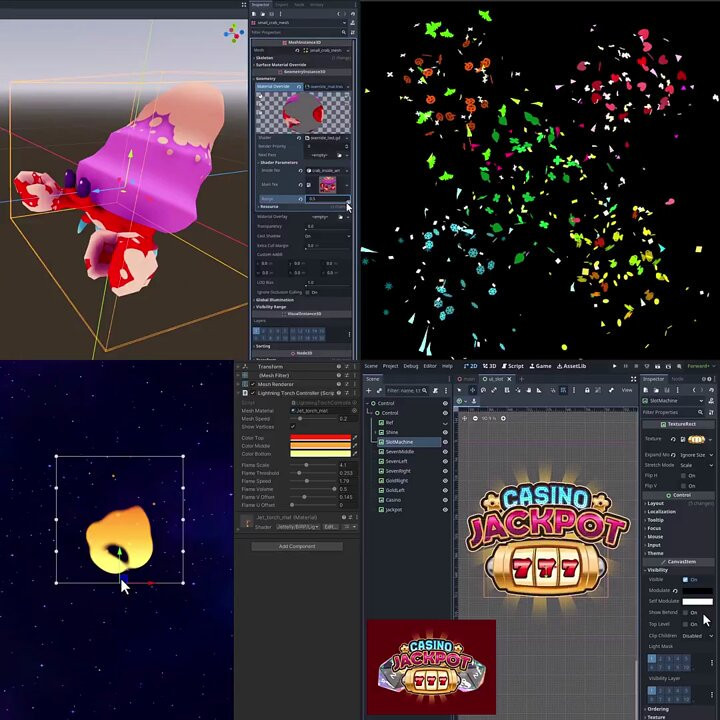The width and height of the screenshot is (720, 720).
Task: Click the crab material preview thumbnail
Action: (x=303, y=112)
